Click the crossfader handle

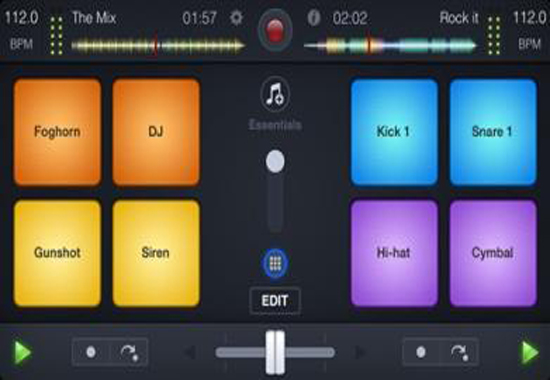(275, 353)
